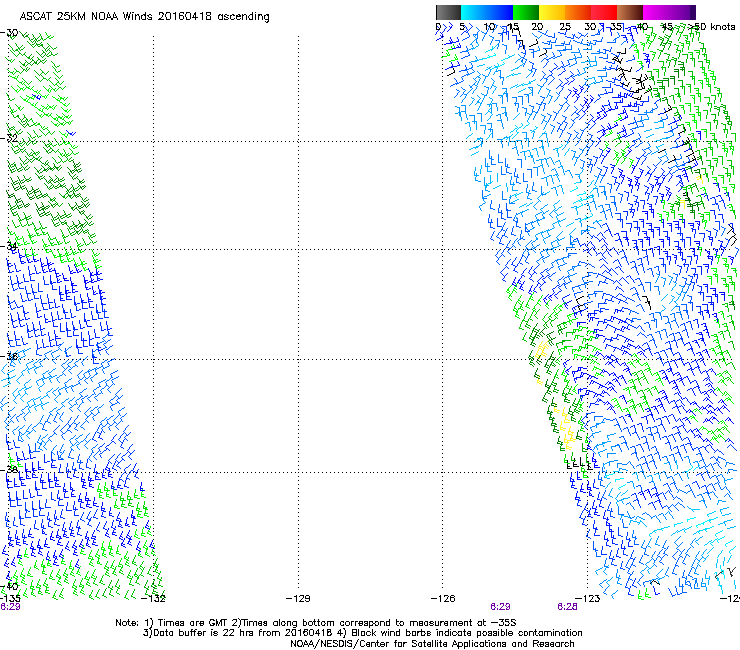740x650 pixels.
Task: Choose the magenta 40-45 knots swatch
Action: pyautogui.click(x=656, y=12)
